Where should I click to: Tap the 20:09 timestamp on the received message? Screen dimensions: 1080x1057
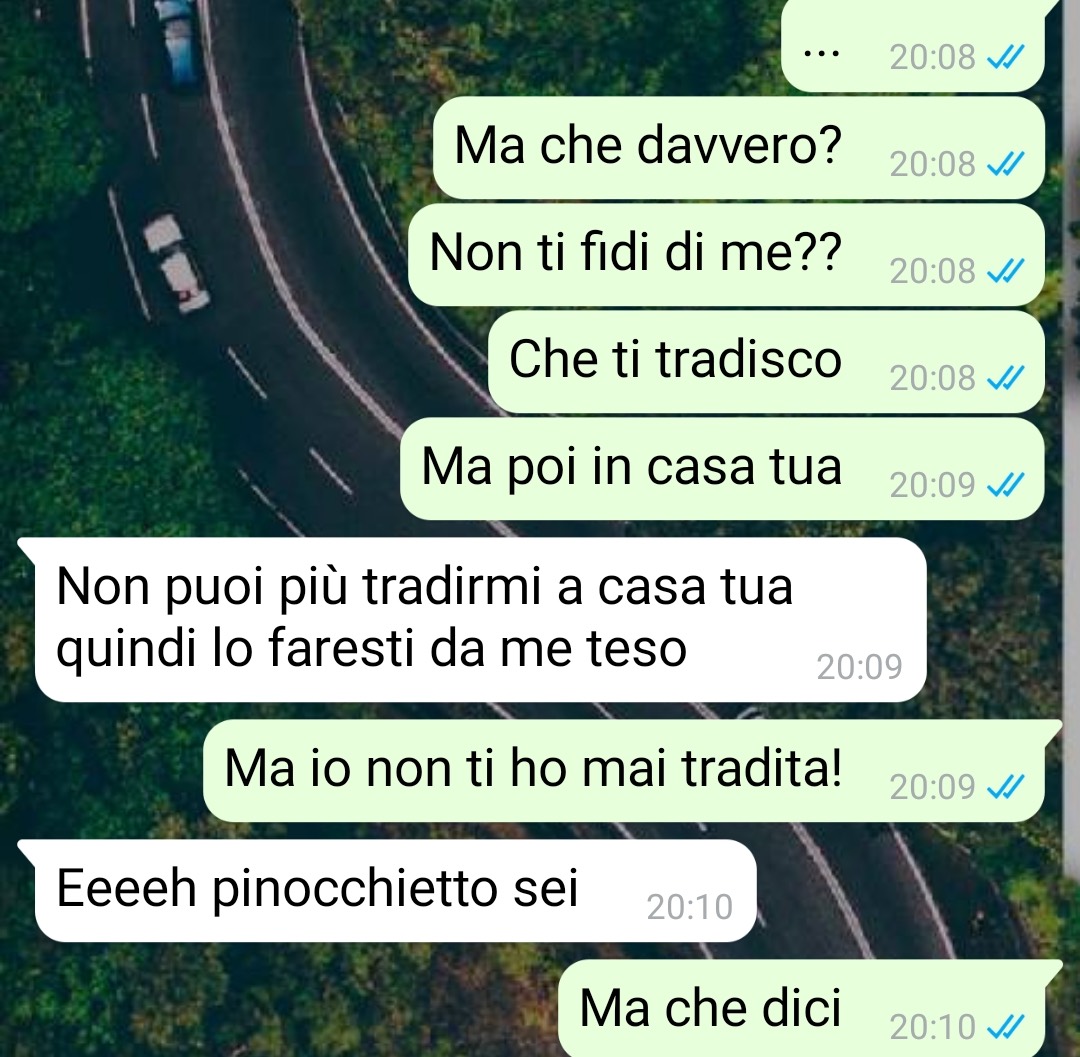pyautogui.click(x=859, y=667)
